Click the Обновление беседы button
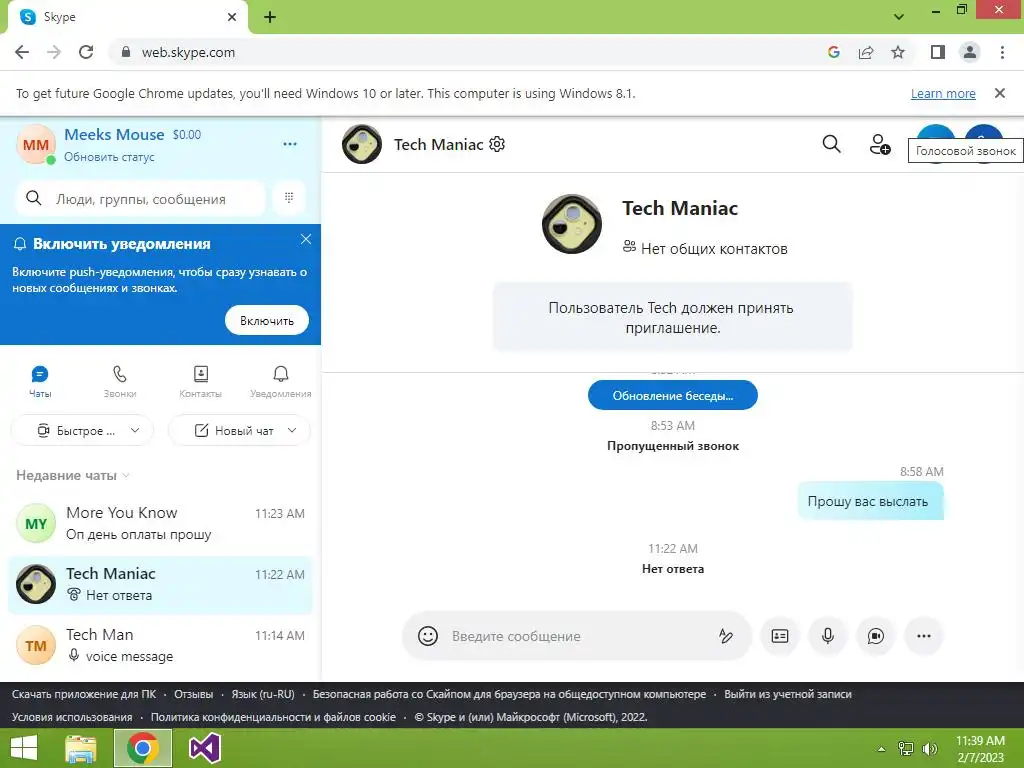The image size is (1024, 768). click(673, 395)
